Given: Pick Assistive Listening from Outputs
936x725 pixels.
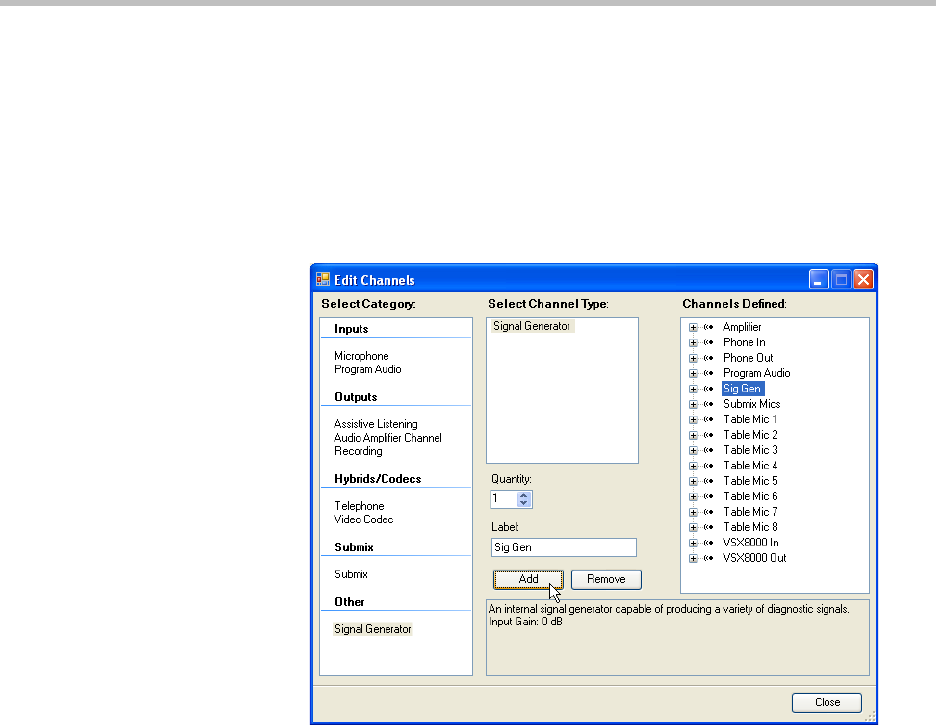Looking at the screenshot, I should (375, 424).
